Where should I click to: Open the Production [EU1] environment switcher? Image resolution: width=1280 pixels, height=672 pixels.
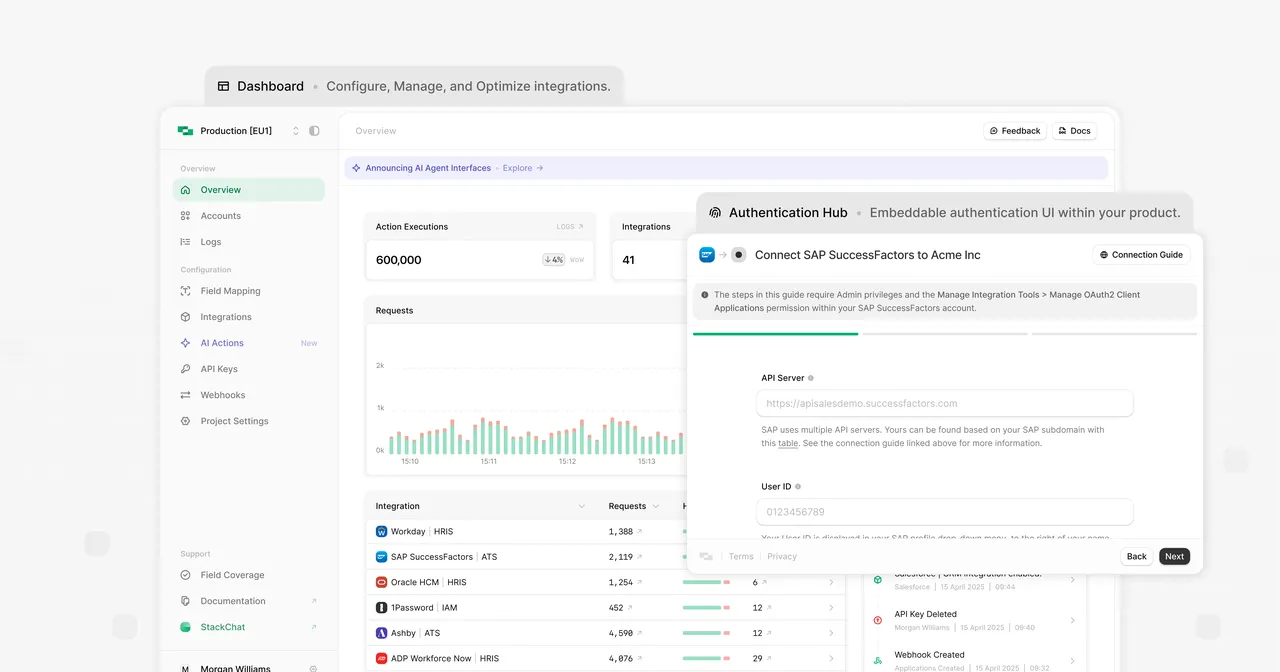[x=239, y=131]
